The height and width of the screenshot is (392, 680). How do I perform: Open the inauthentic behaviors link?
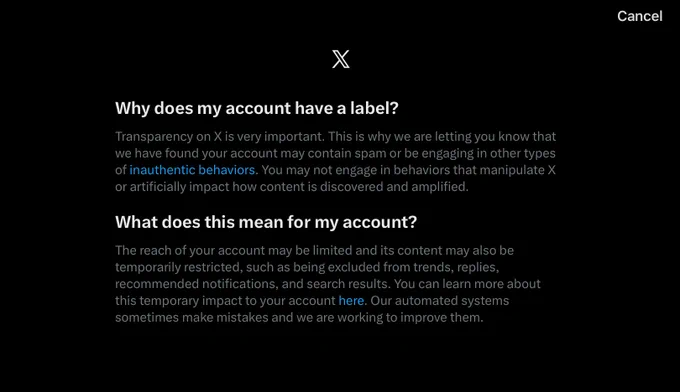point(192,170)
